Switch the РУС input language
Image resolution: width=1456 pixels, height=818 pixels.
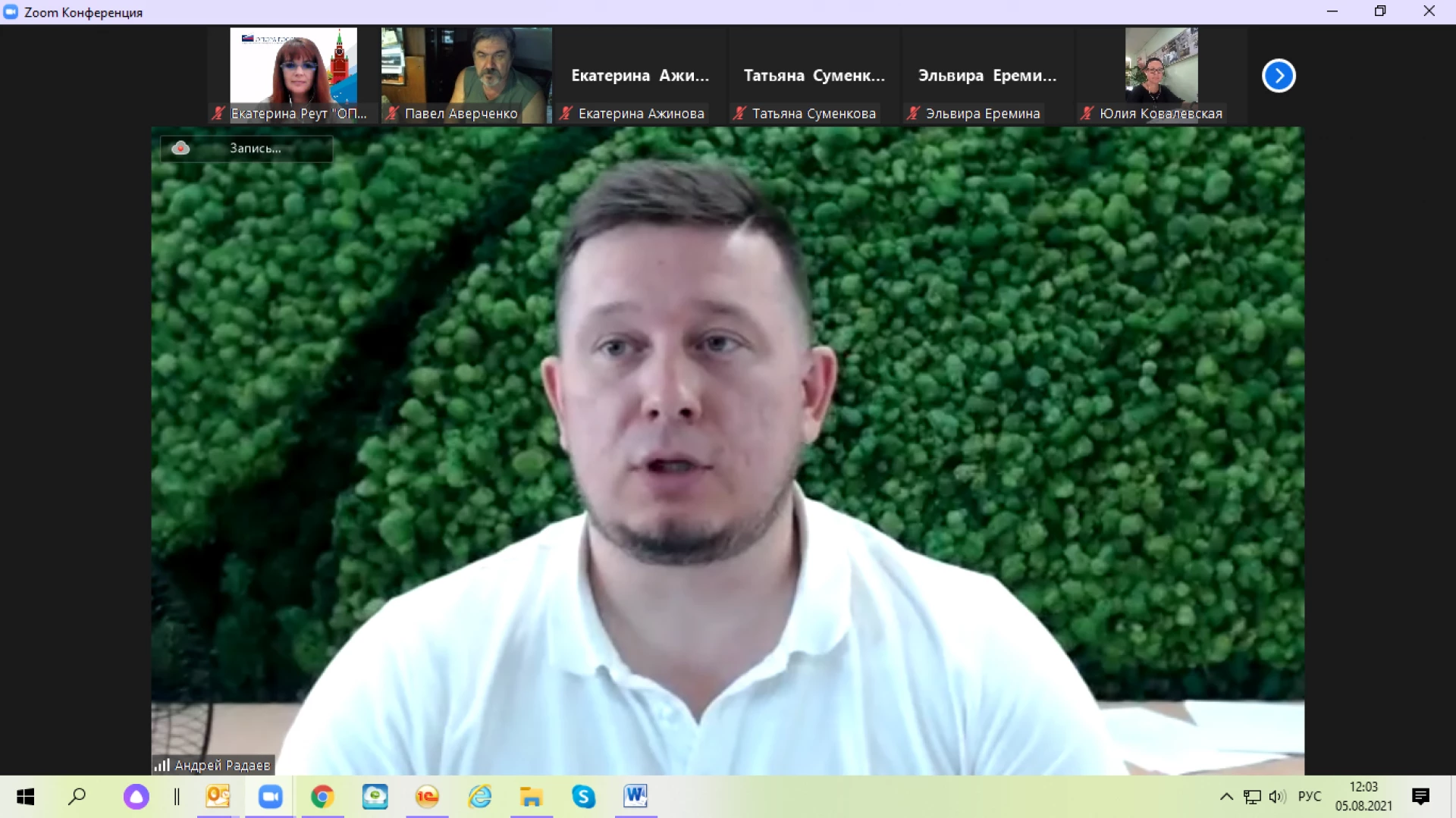[1309, 797]
